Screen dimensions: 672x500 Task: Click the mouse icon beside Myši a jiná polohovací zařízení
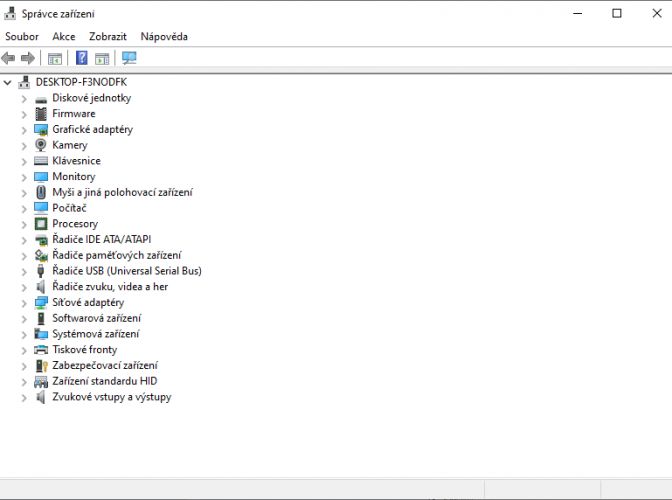click(41, 192)
